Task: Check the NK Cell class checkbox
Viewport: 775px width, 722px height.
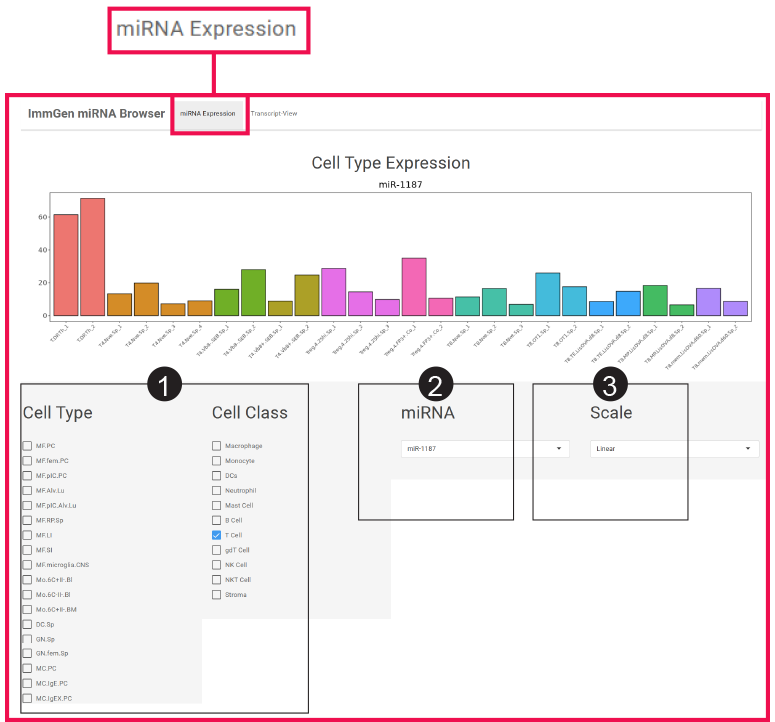Action: (216, 564)
